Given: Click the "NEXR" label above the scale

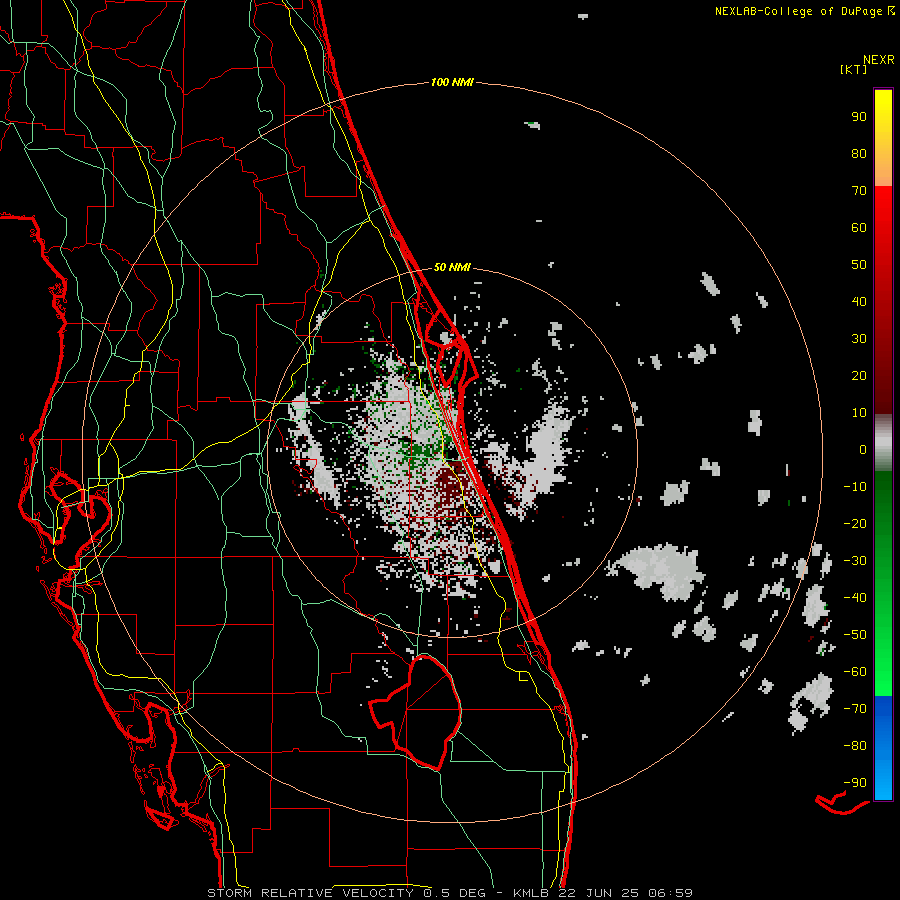Looking at the screenshot, I should (878, 60).
